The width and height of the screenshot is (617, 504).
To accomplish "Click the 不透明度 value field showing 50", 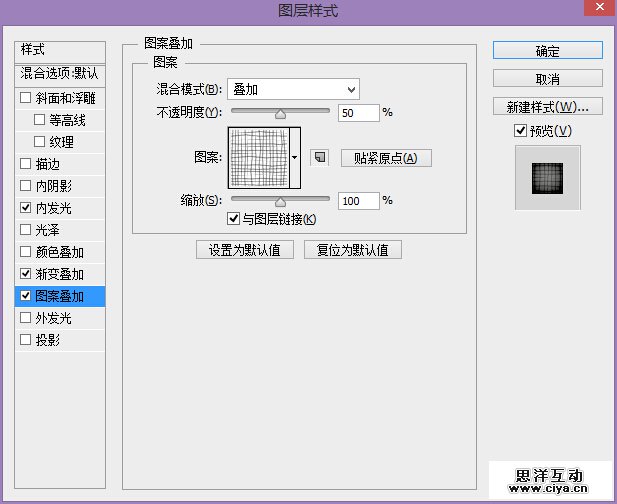I will tap(358, 113).
